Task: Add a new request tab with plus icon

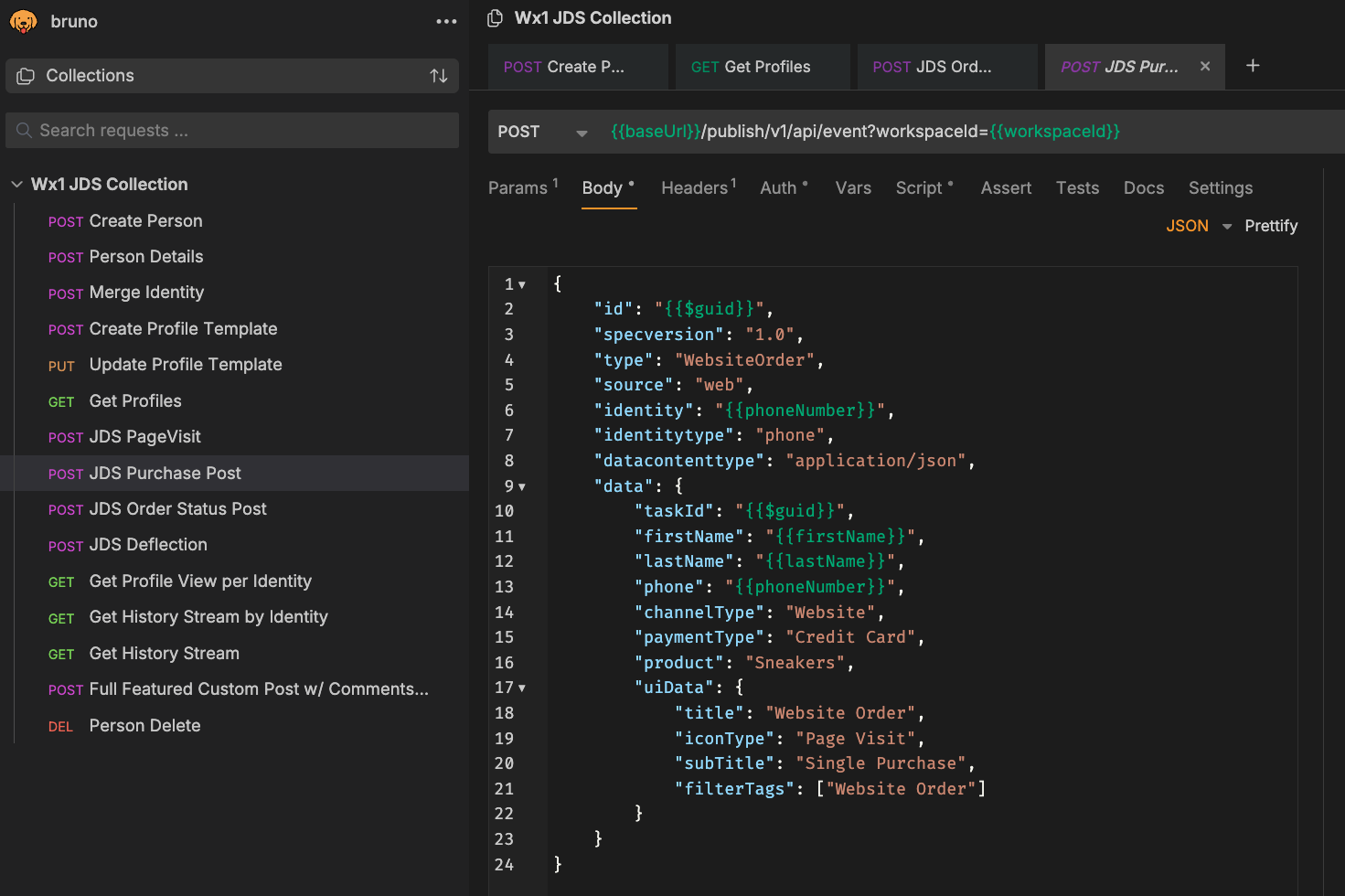Action: (x=1253, y=65)
